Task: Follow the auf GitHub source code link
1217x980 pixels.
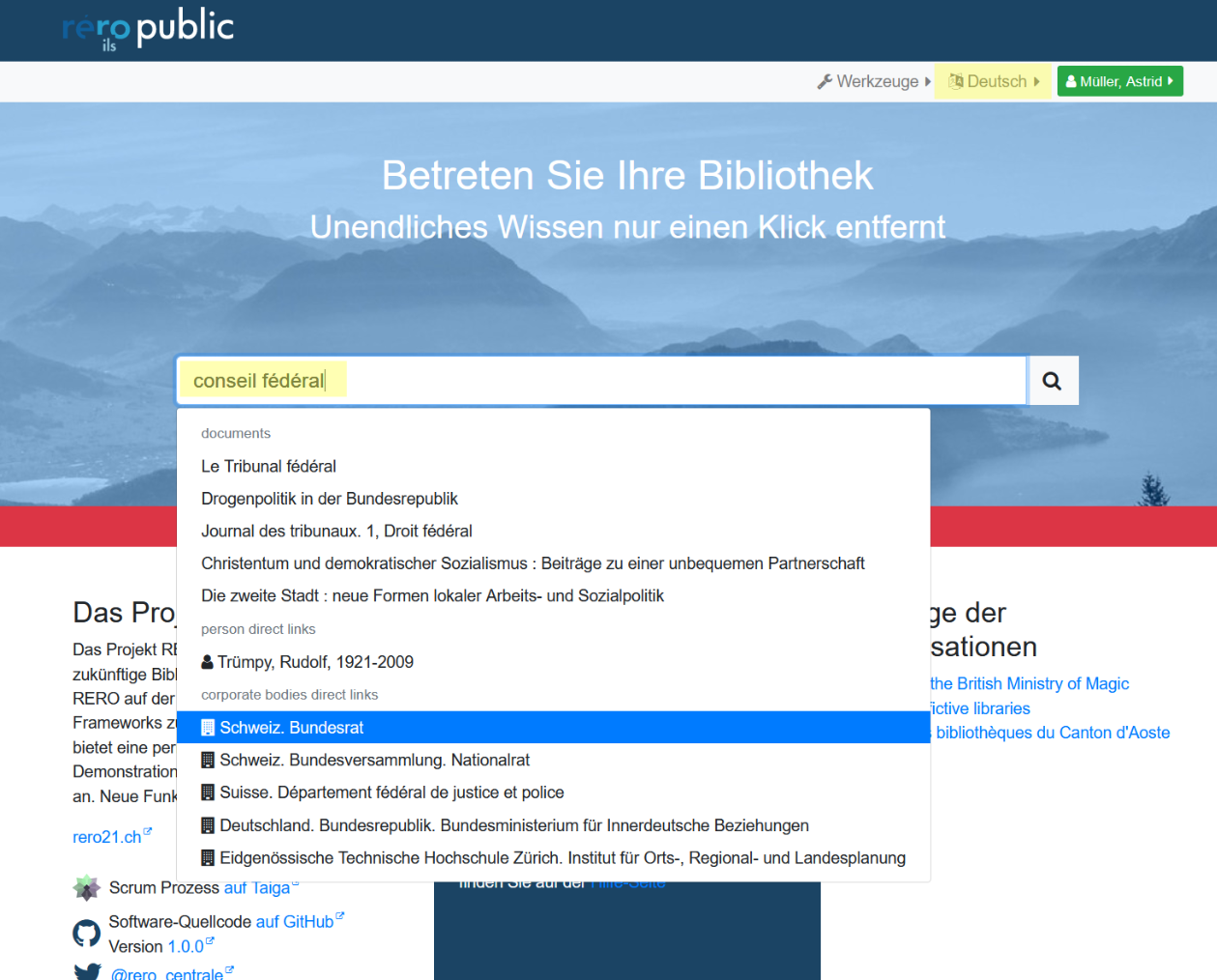Action: 295,922
